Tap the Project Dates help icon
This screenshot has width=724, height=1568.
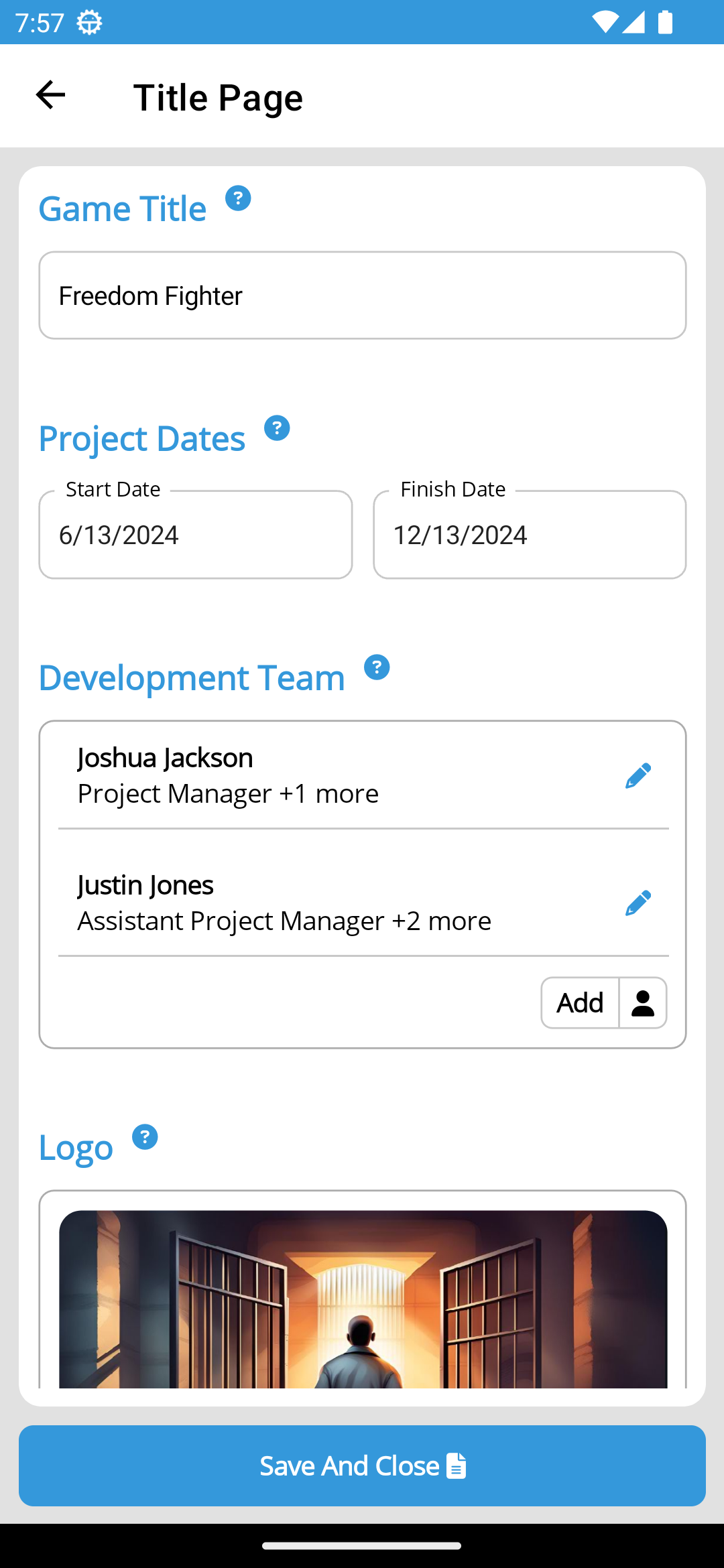tap(277, 428)
